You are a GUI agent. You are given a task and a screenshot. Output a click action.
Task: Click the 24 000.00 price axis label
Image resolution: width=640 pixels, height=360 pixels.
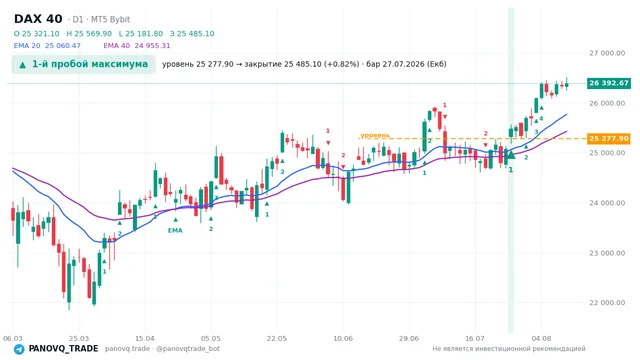pos(607,203)
